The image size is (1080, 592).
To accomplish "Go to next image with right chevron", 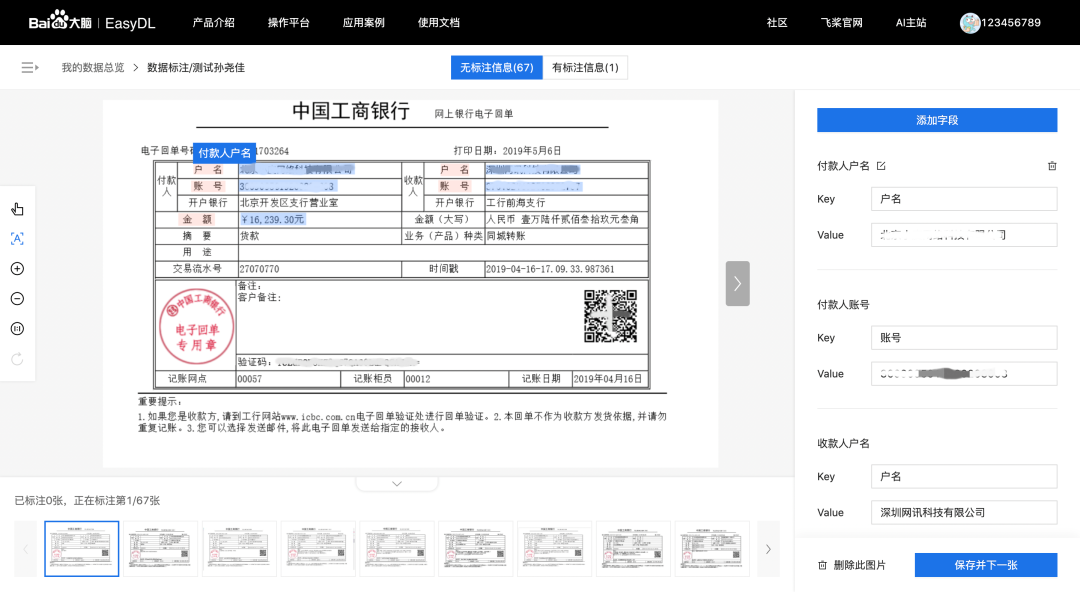I will (737, 283).
